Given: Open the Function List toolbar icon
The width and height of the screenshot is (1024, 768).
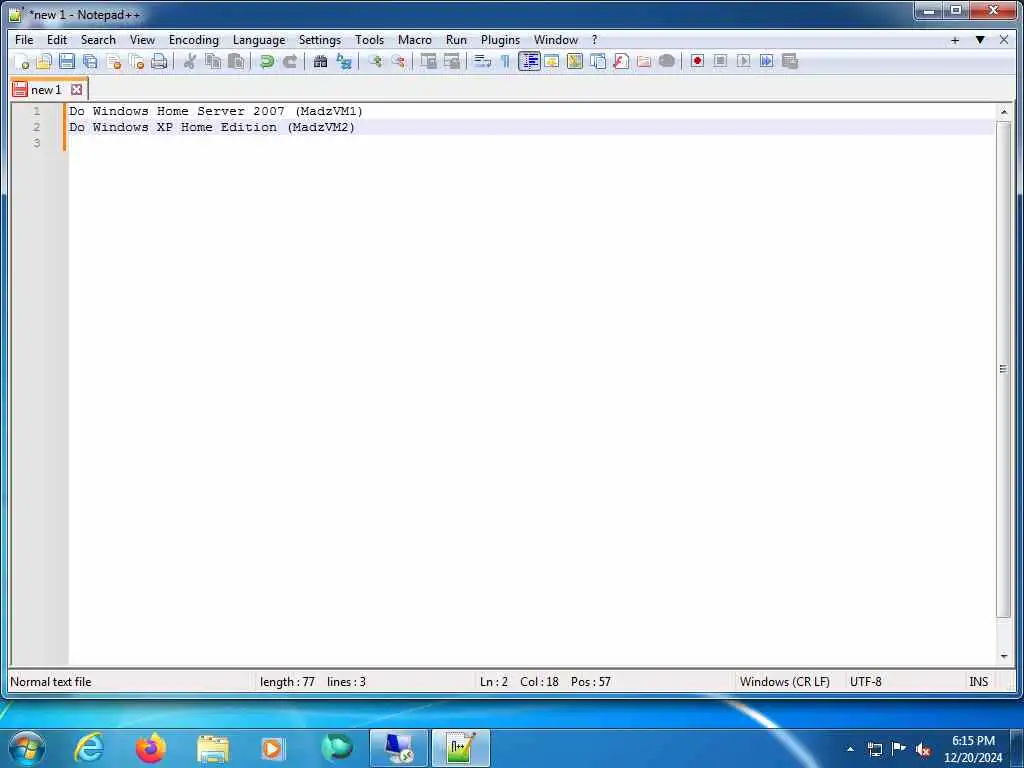Looking at the screenshot, I should 620,61.
